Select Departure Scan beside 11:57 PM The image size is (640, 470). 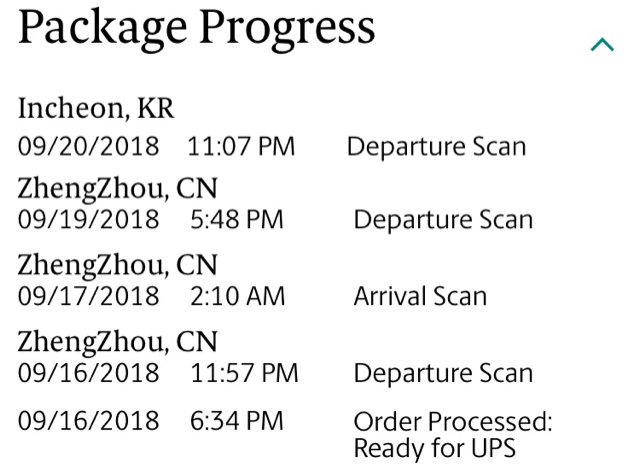click(x=443, y=373)
